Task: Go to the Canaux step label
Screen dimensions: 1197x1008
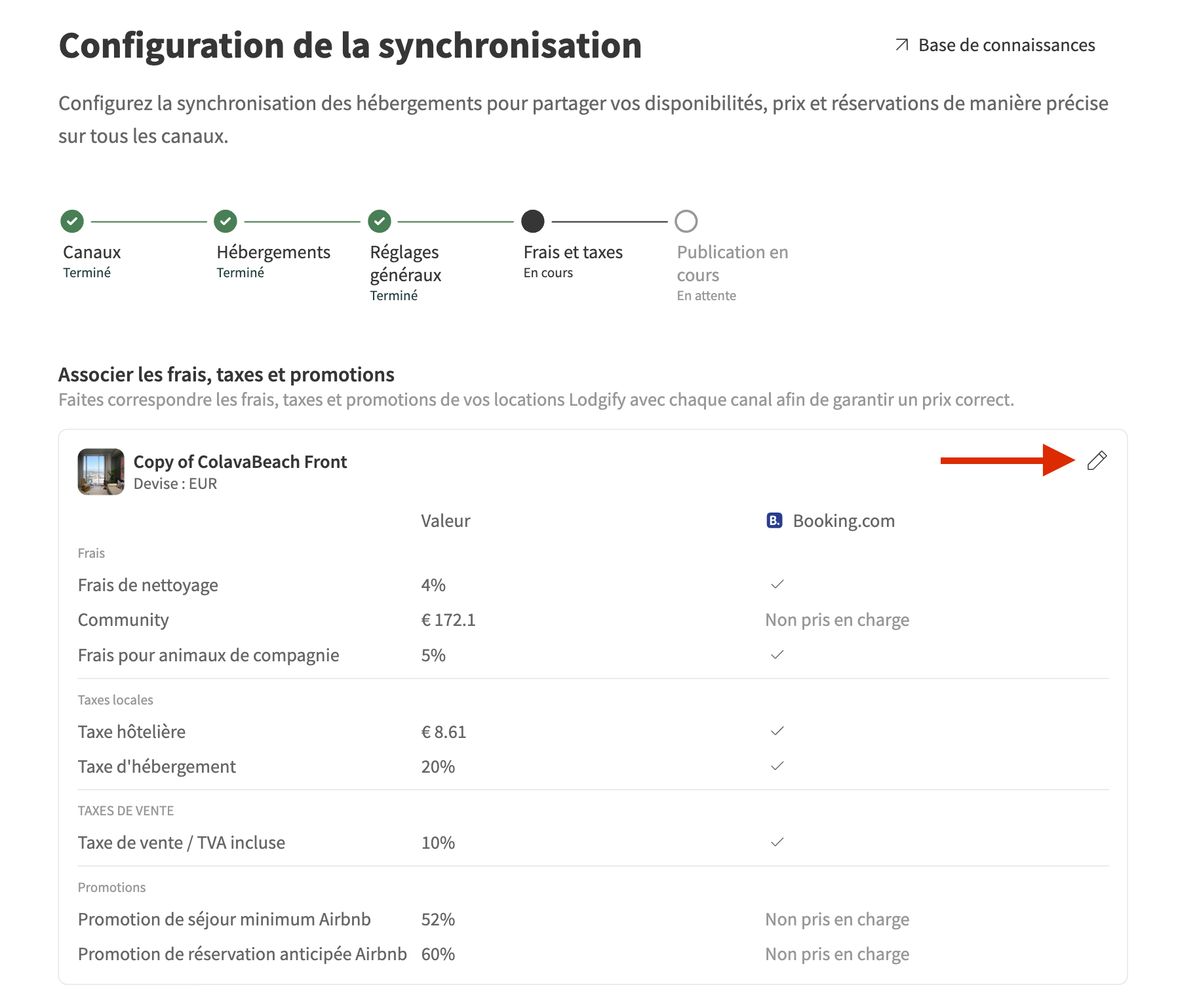Action: coord(92,252)
